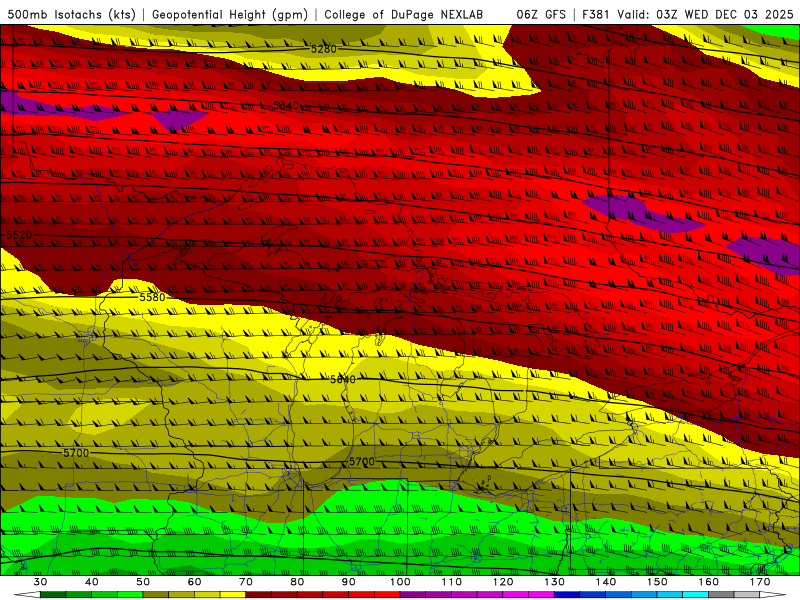Screen dimensions: 800x600
Task: Click the 110 value on the color scale
Action: 452,582
